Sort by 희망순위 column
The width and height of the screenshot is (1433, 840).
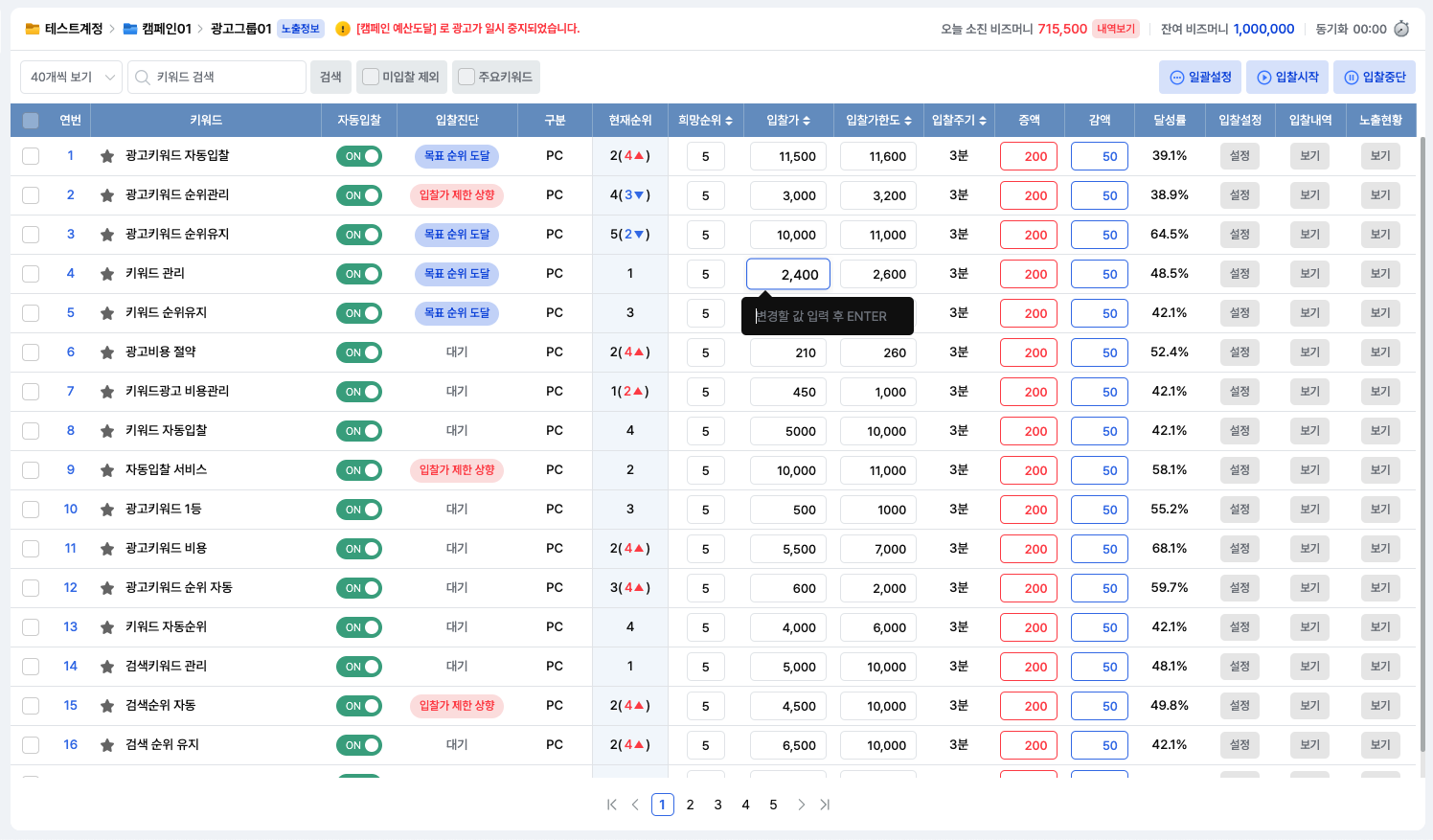pyautogui.click(x=705, y=121)
